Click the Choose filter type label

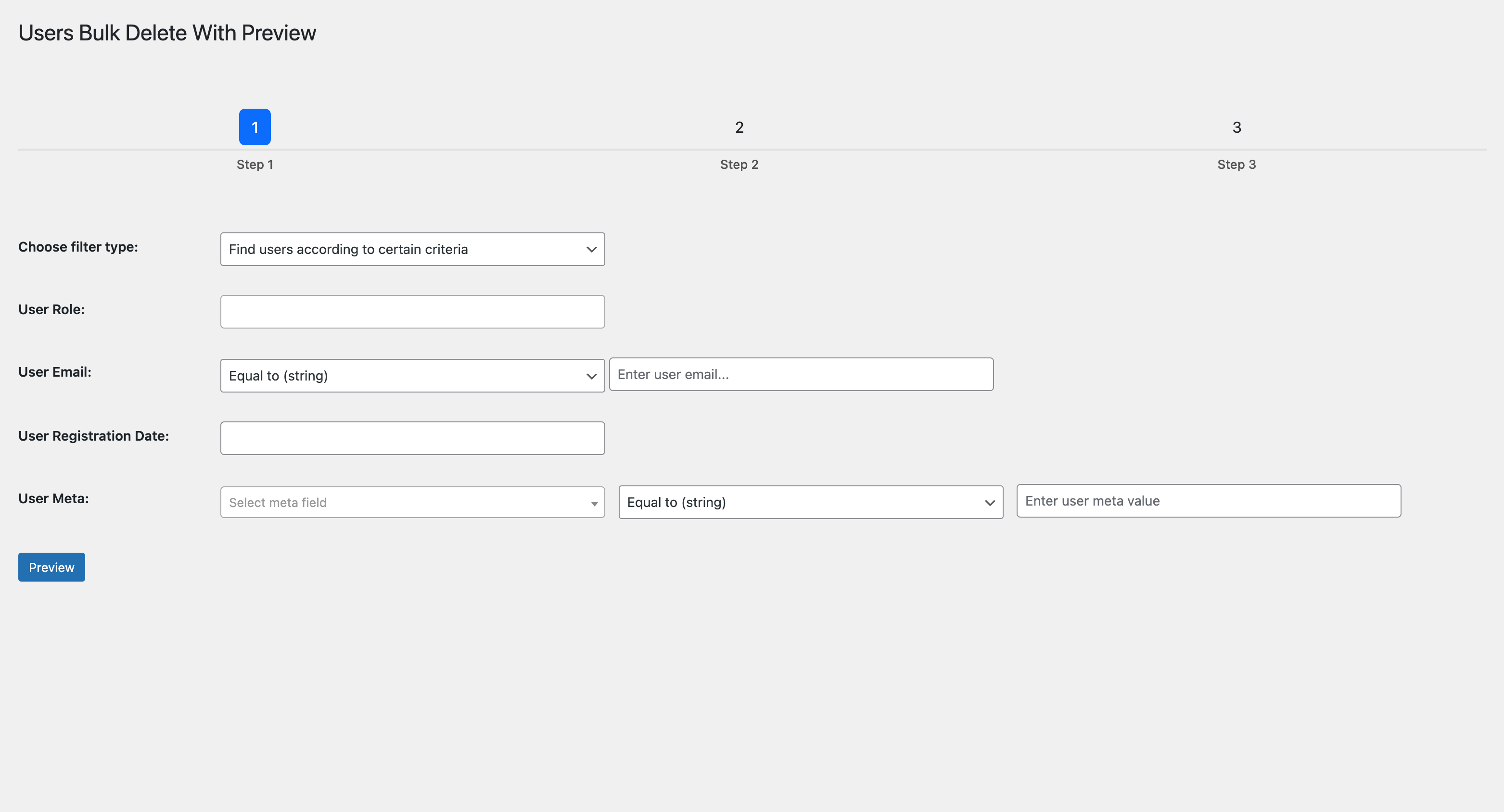point(78,247)
